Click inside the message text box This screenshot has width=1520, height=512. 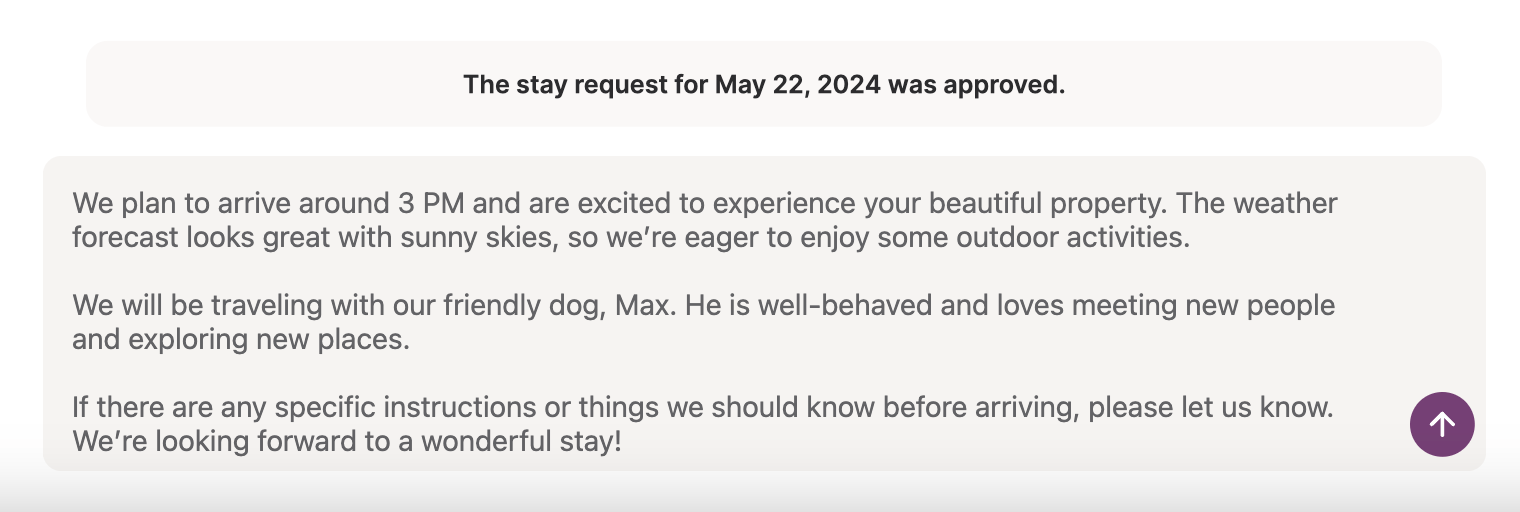[764, 313]
